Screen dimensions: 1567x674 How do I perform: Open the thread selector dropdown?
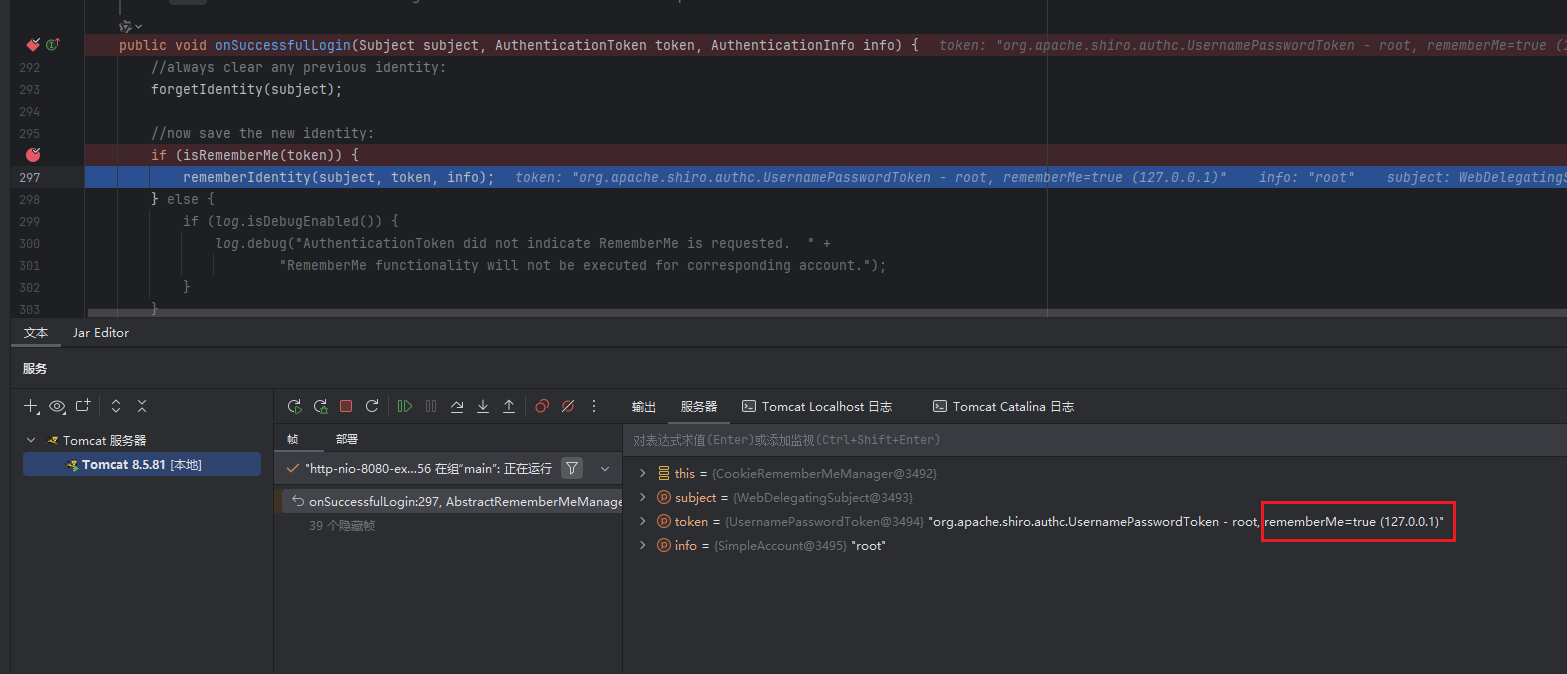coord(604,468)
